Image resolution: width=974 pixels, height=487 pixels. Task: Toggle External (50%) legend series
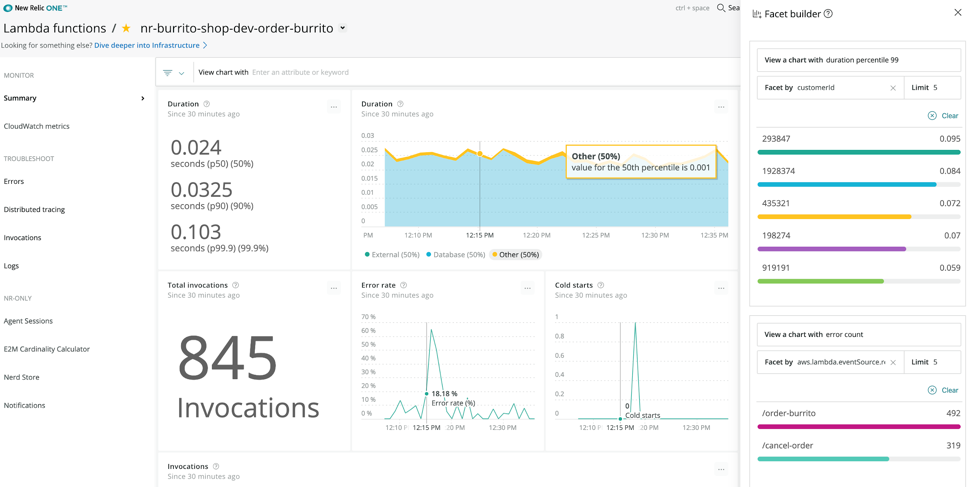(392, 255)
